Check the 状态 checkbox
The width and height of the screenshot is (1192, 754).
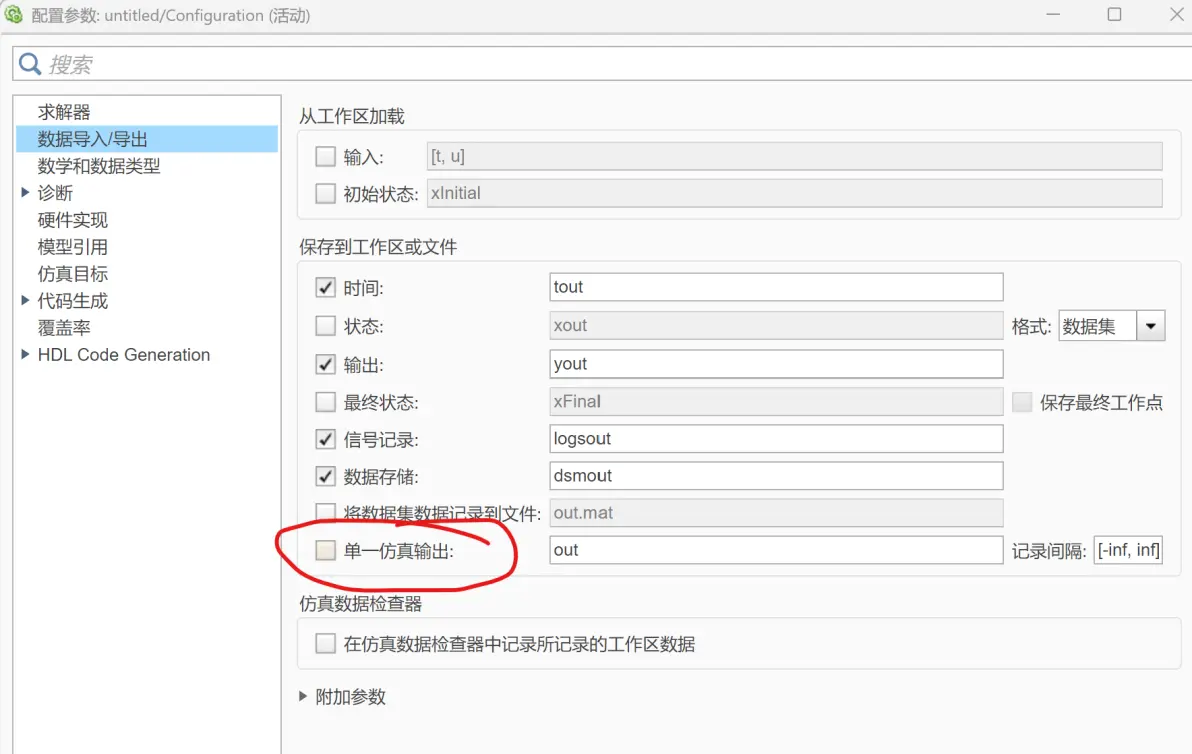coord(325,325)
